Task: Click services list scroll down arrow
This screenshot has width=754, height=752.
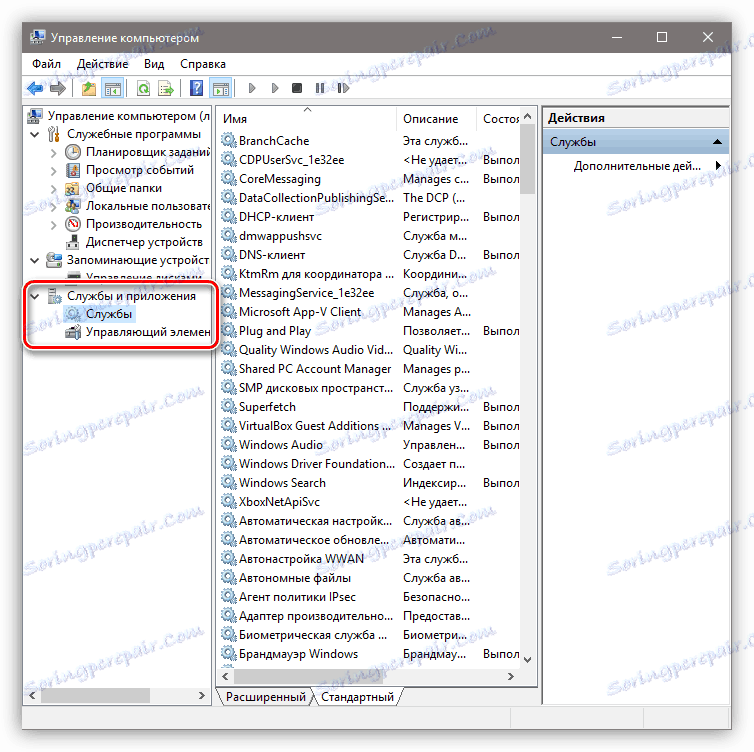Action: (528, 660)
